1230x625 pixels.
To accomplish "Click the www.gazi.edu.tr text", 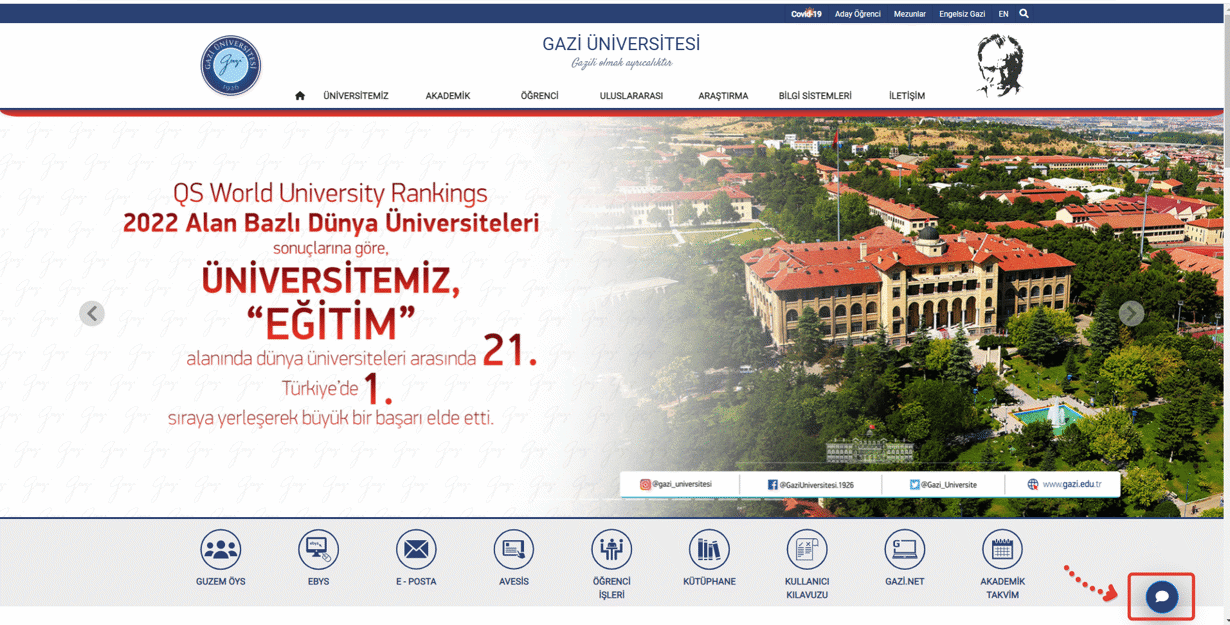I will (1072, 484).
